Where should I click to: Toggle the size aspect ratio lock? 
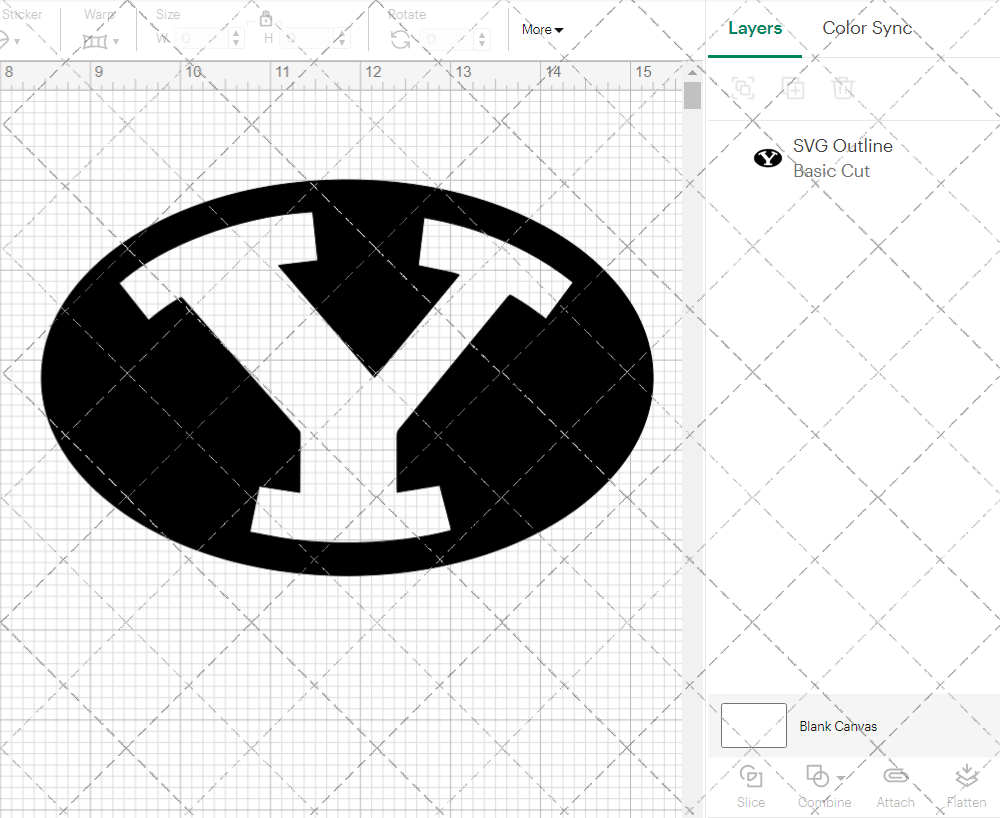pos(266,19)
